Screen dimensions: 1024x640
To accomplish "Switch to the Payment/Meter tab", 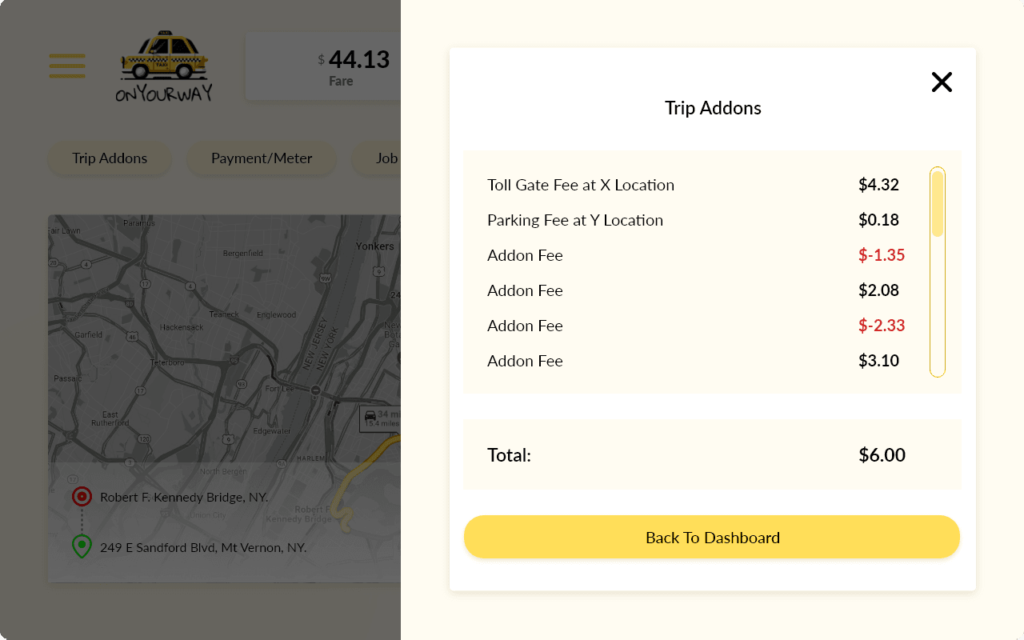I will coord(261,158).
